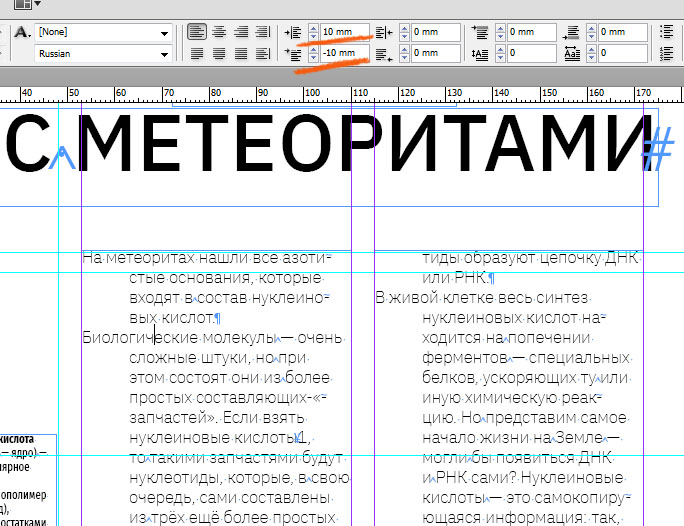Image resolution: width=684 pixels, height=526 pixels.
Task: Decrease Left Indent with down arrow
Action: pos(313,37)
